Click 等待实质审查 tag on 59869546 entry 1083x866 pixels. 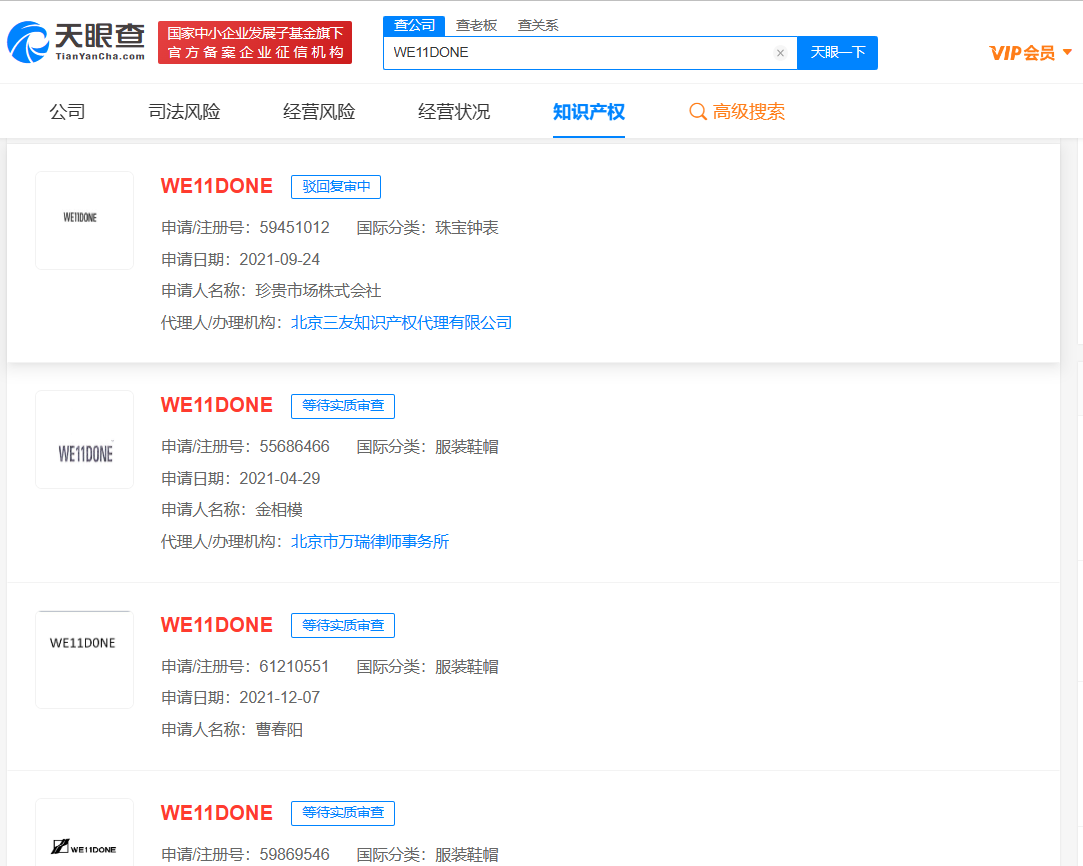pyautogui.click(x=343, y=813)
